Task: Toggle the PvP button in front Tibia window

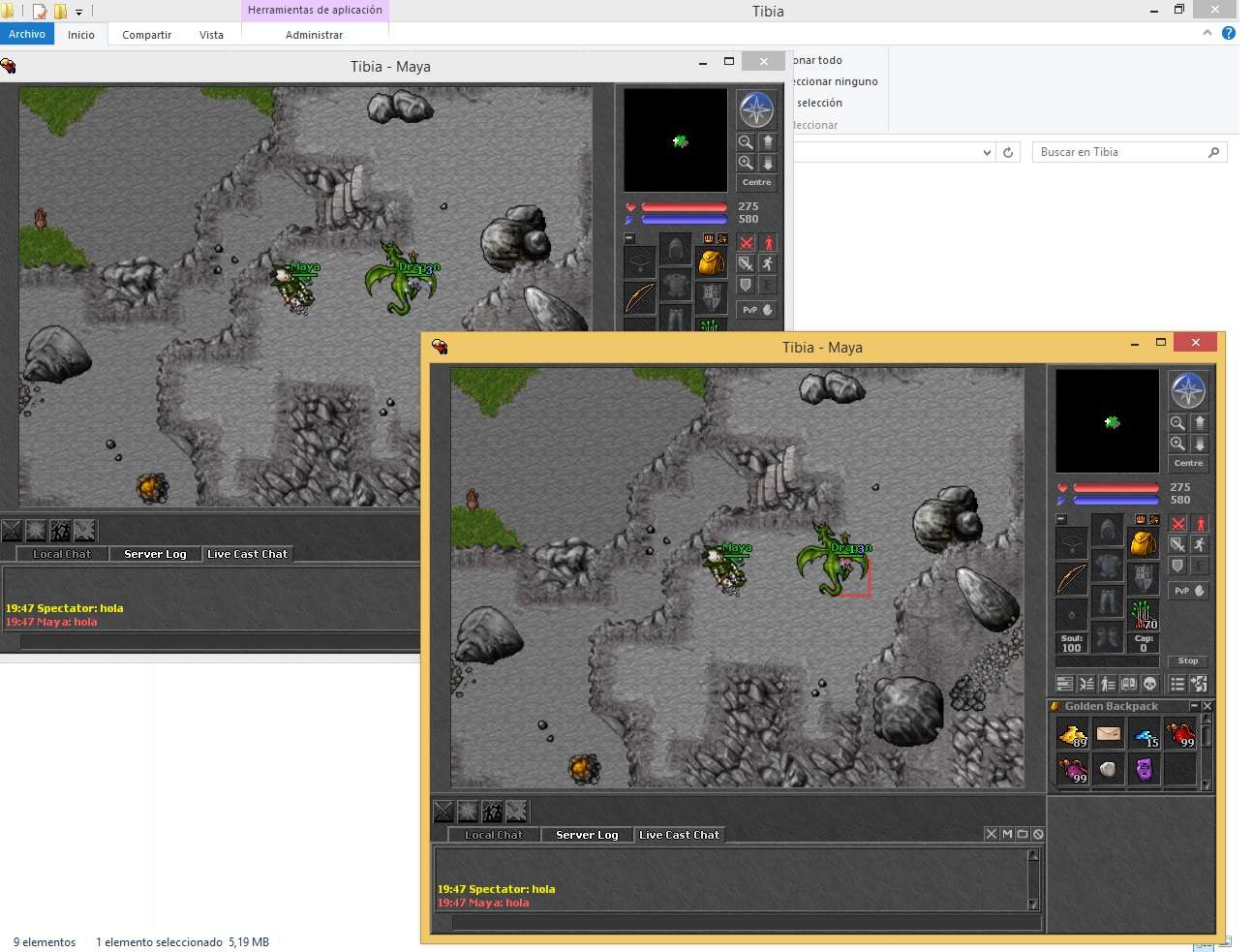Action: [x=1188, y=591]
